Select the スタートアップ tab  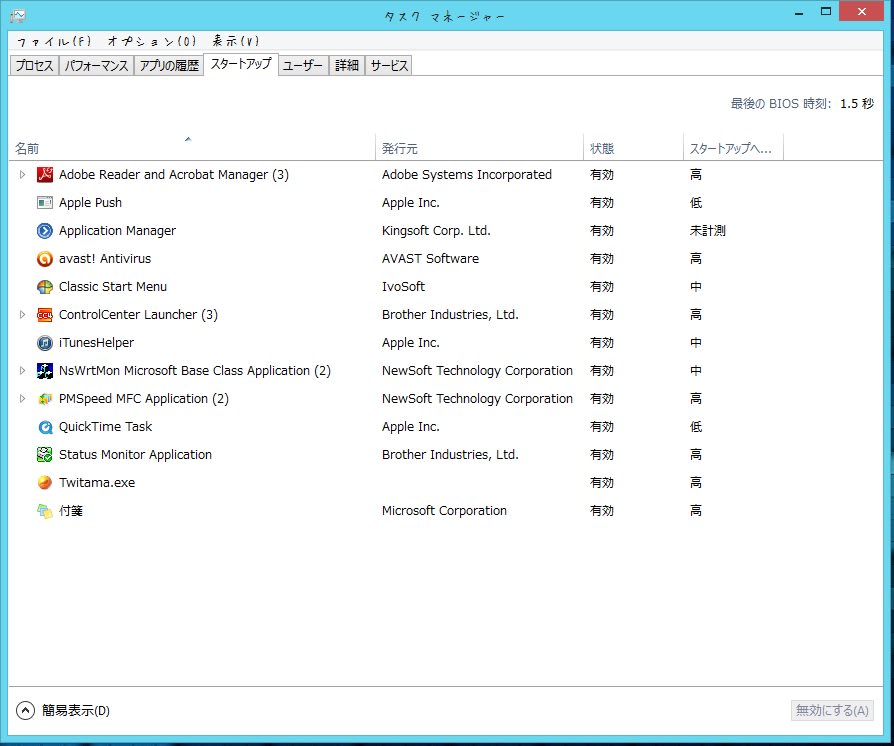click(x=241, y=64)
